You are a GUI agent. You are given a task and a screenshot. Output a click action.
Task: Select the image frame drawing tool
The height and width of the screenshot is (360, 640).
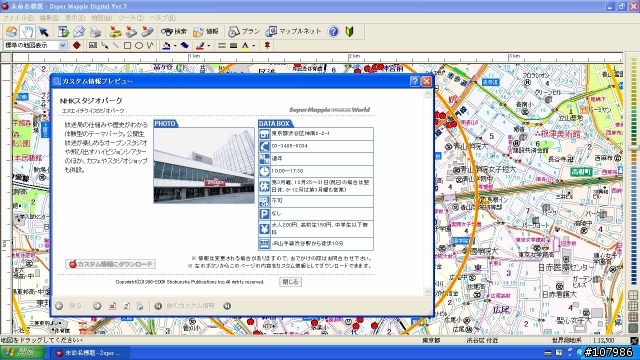tap(93, 45)
